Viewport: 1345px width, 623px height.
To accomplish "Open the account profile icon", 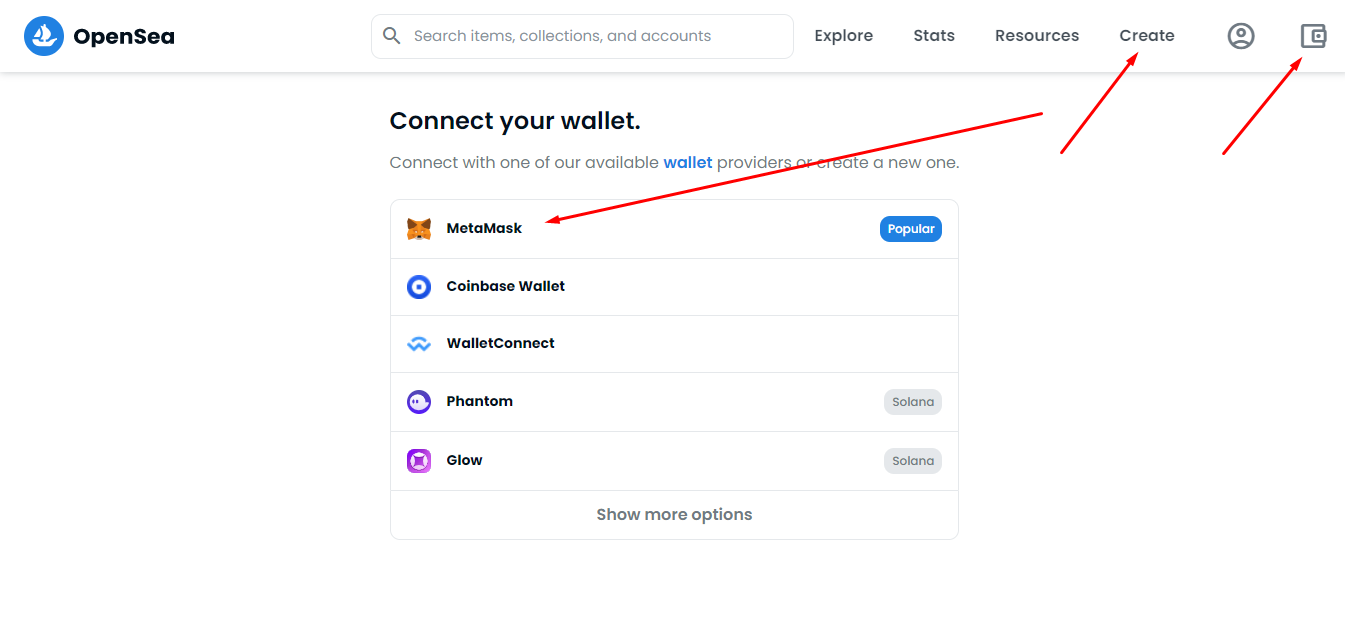I will click(1241, 36).
